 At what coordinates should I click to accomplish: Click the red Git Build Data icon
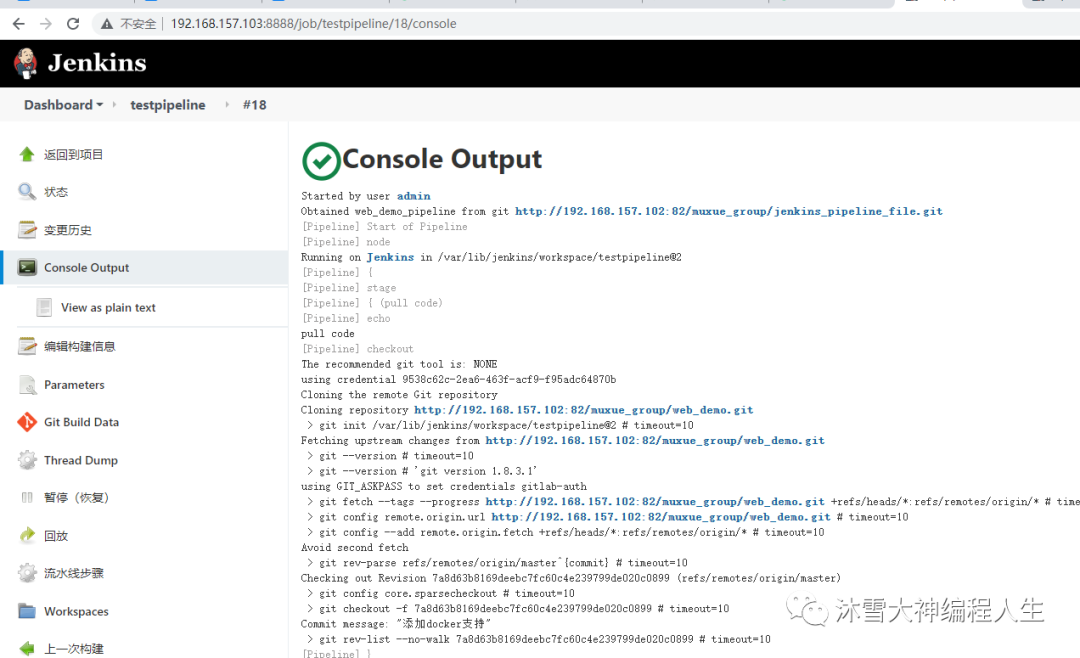coord(27,422)
